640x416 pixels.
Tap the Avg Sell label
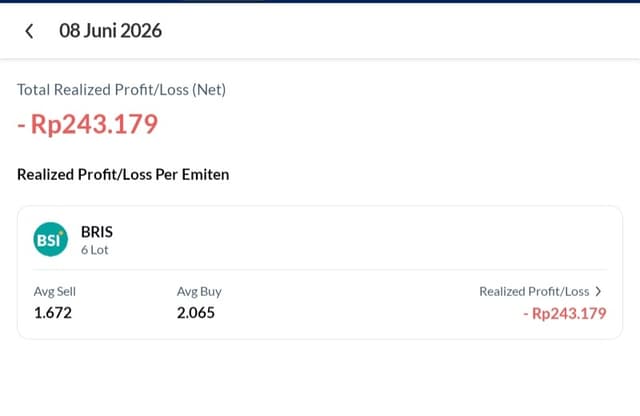coord(55,291)
